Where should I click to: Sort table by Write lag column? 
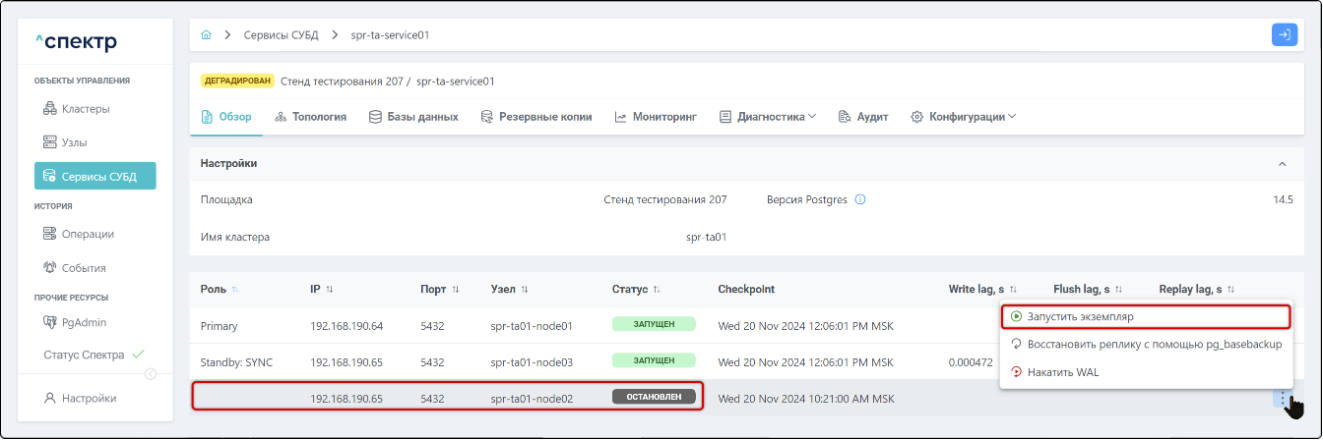pyautogui.click(x=1013, y=290)
